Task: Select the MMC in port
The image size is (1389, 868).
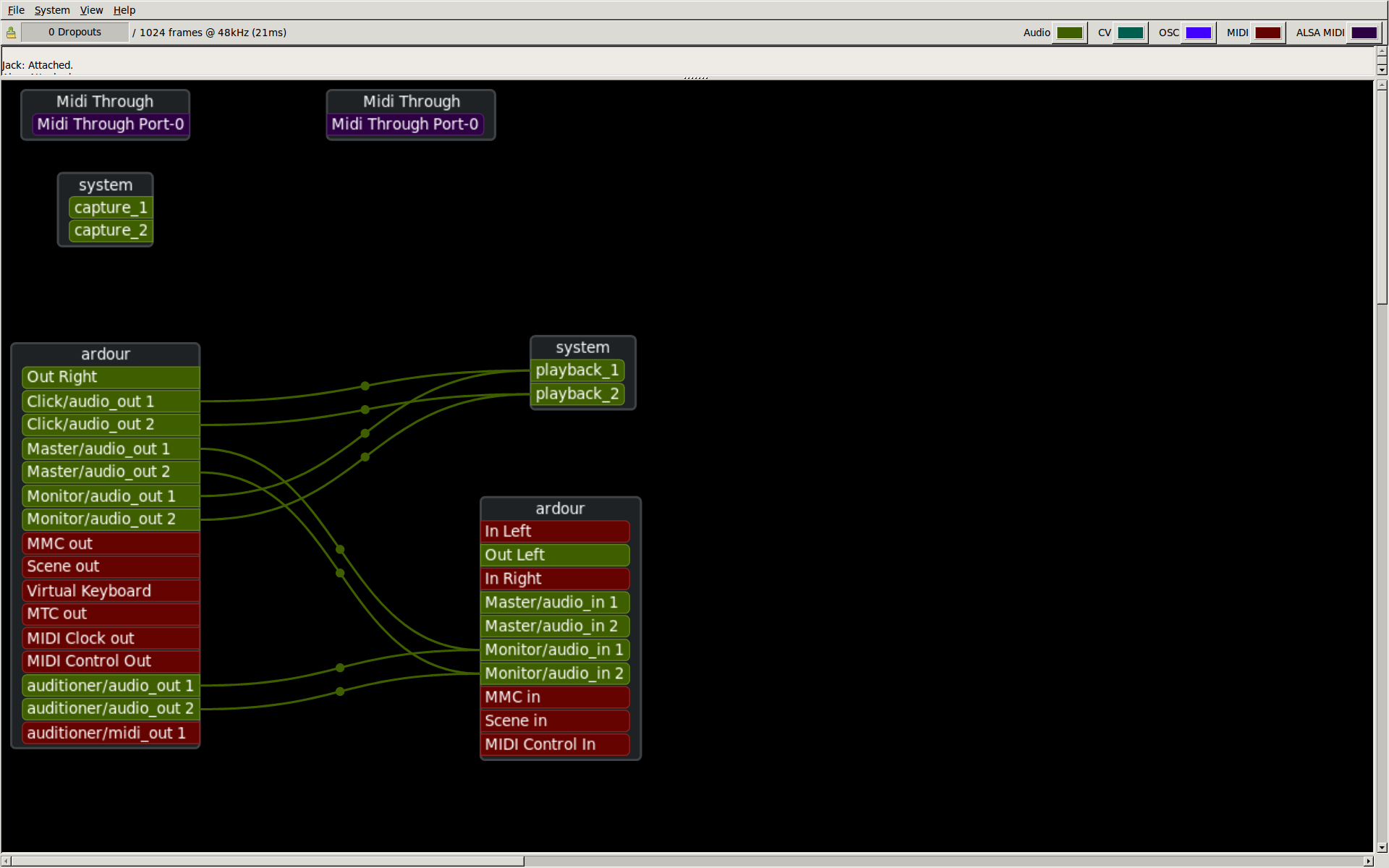Action: pyautogui.click(x=555, y=697)
